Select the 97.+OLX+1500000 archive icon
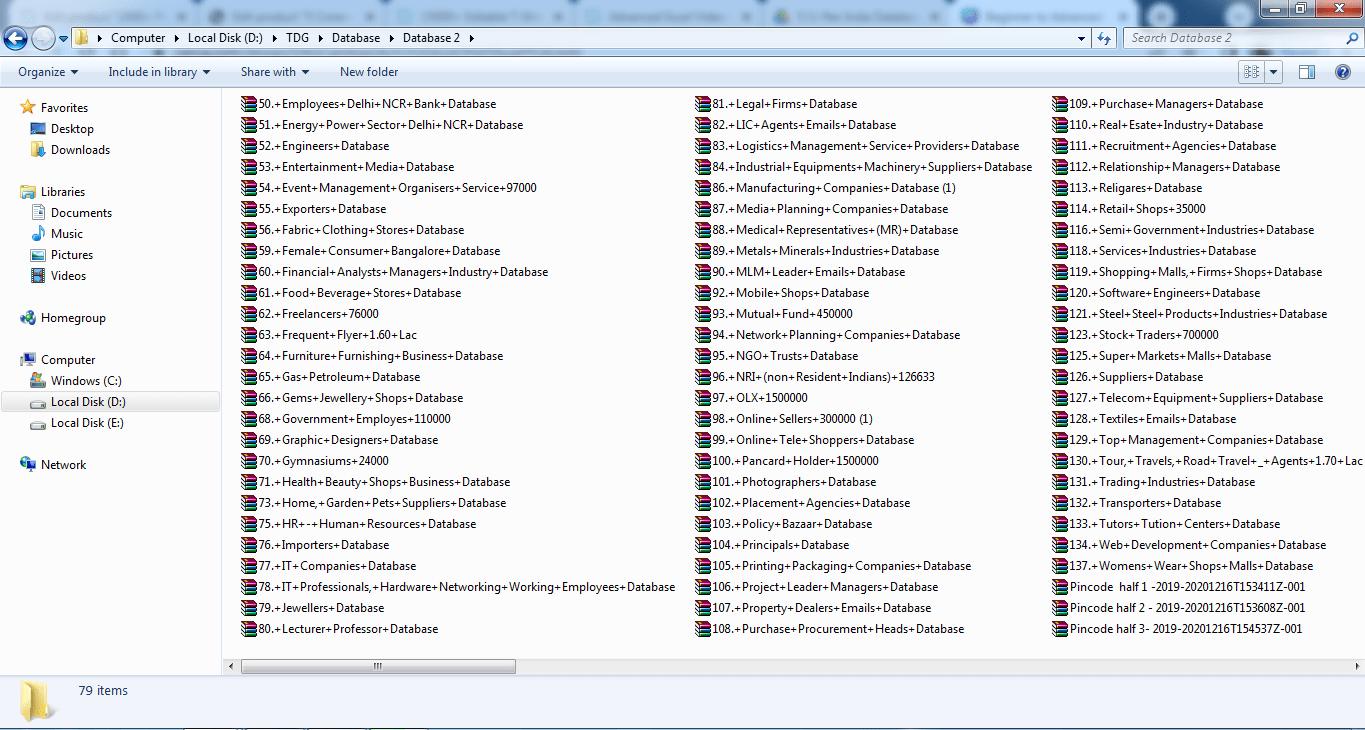 tap(704, 398)
